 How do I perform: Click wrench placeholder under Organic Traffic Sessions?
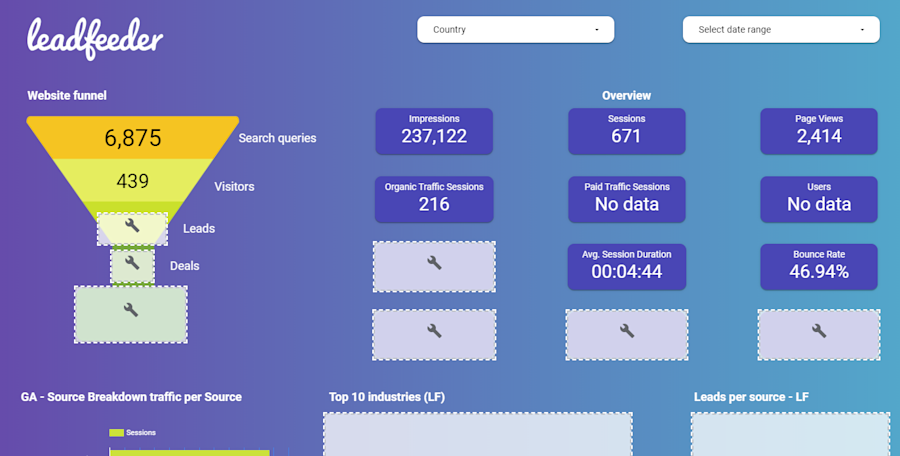click(435, 266)
